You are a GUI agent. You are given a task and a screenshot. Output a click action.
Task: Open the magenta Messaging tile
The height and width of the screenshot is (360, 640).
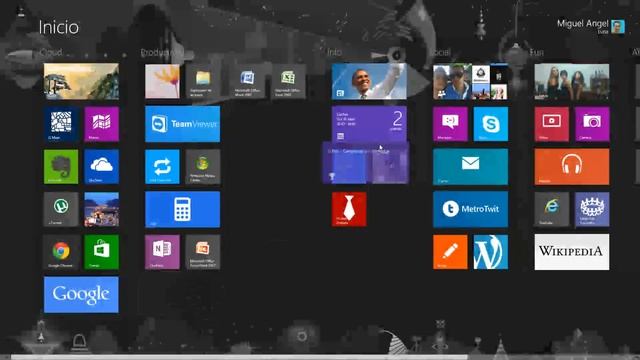pyautogui.click(x=450, y=124)
